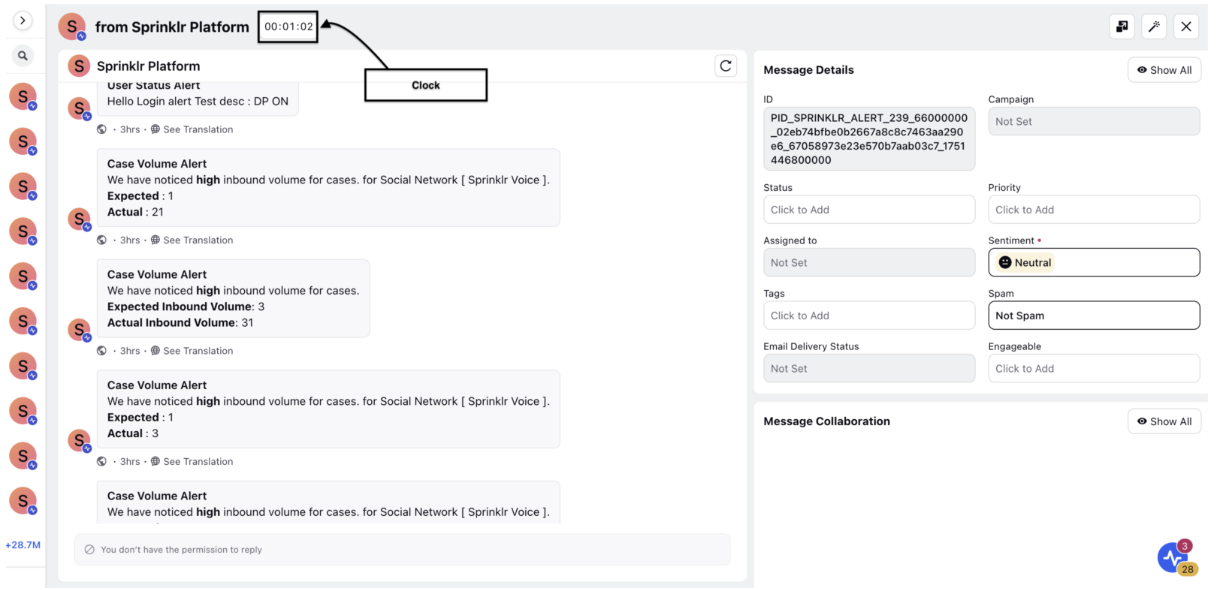This screenshot has height=590, width=1218.
Task: Click the 'Message Details' heading
Action: [808, 70]
